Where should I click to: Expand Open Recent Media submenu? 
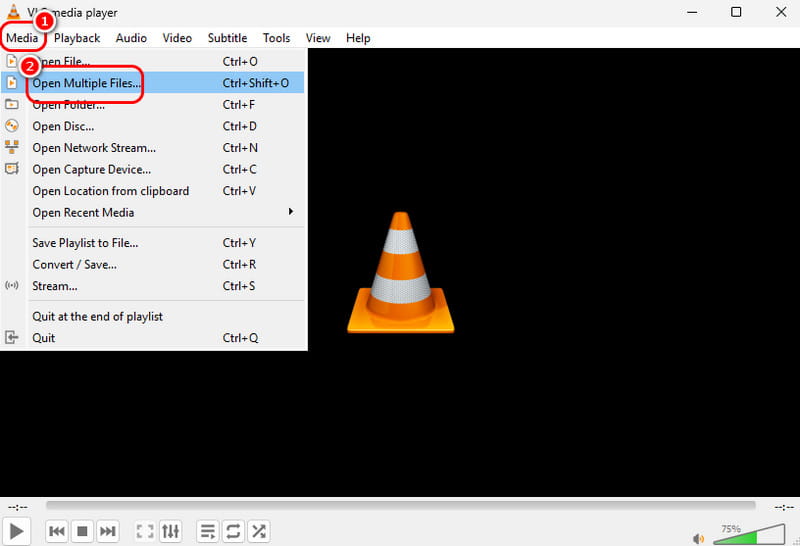153,212
